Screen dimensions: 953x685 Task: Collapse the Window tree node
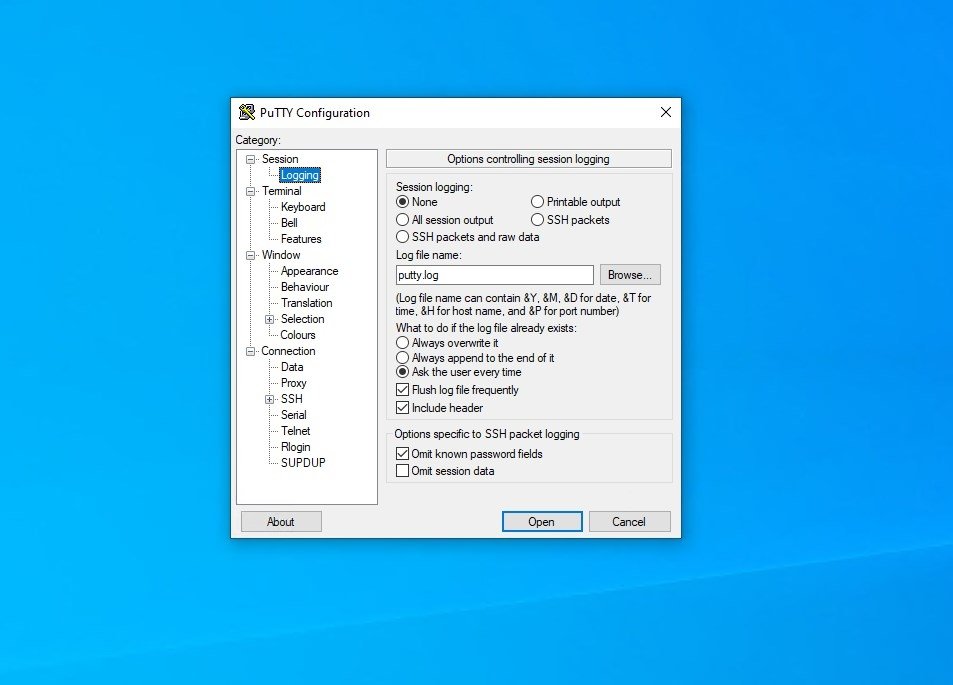(250, 255)
